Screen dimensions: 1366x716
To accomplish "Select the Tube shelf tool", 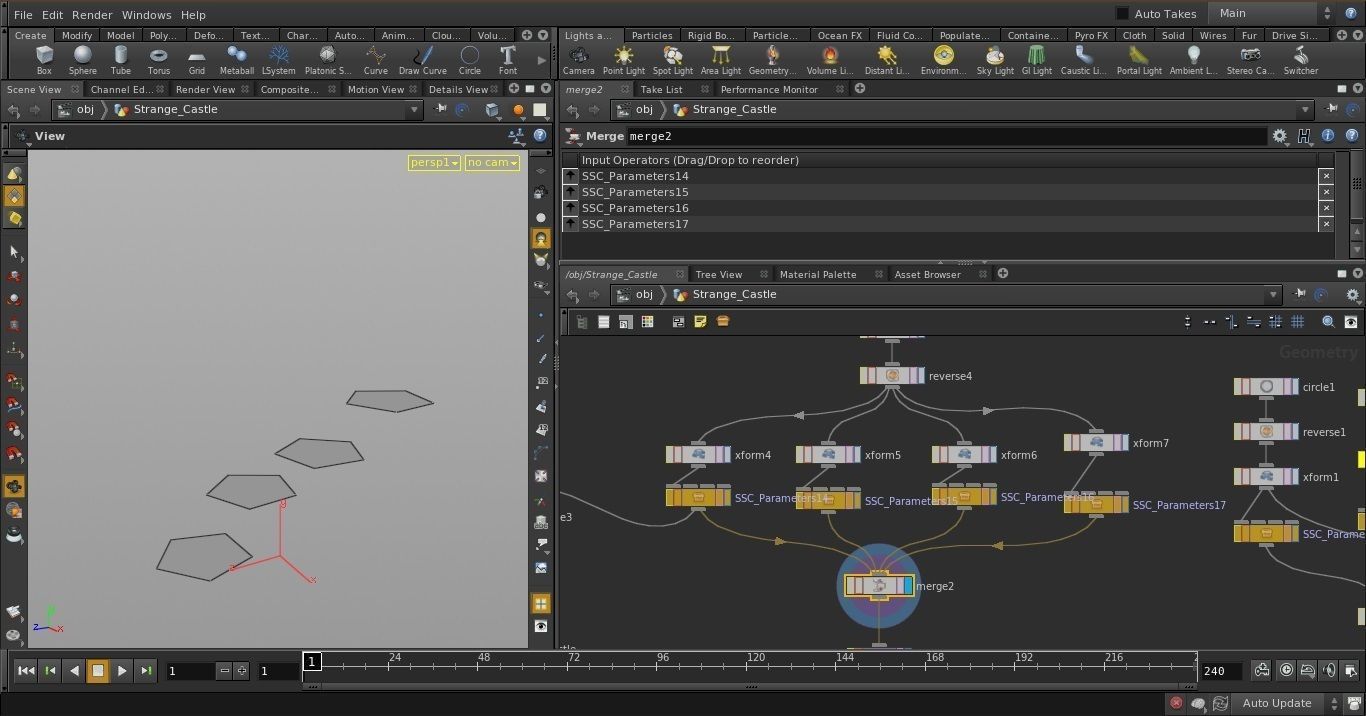I will tap(121, 60).
